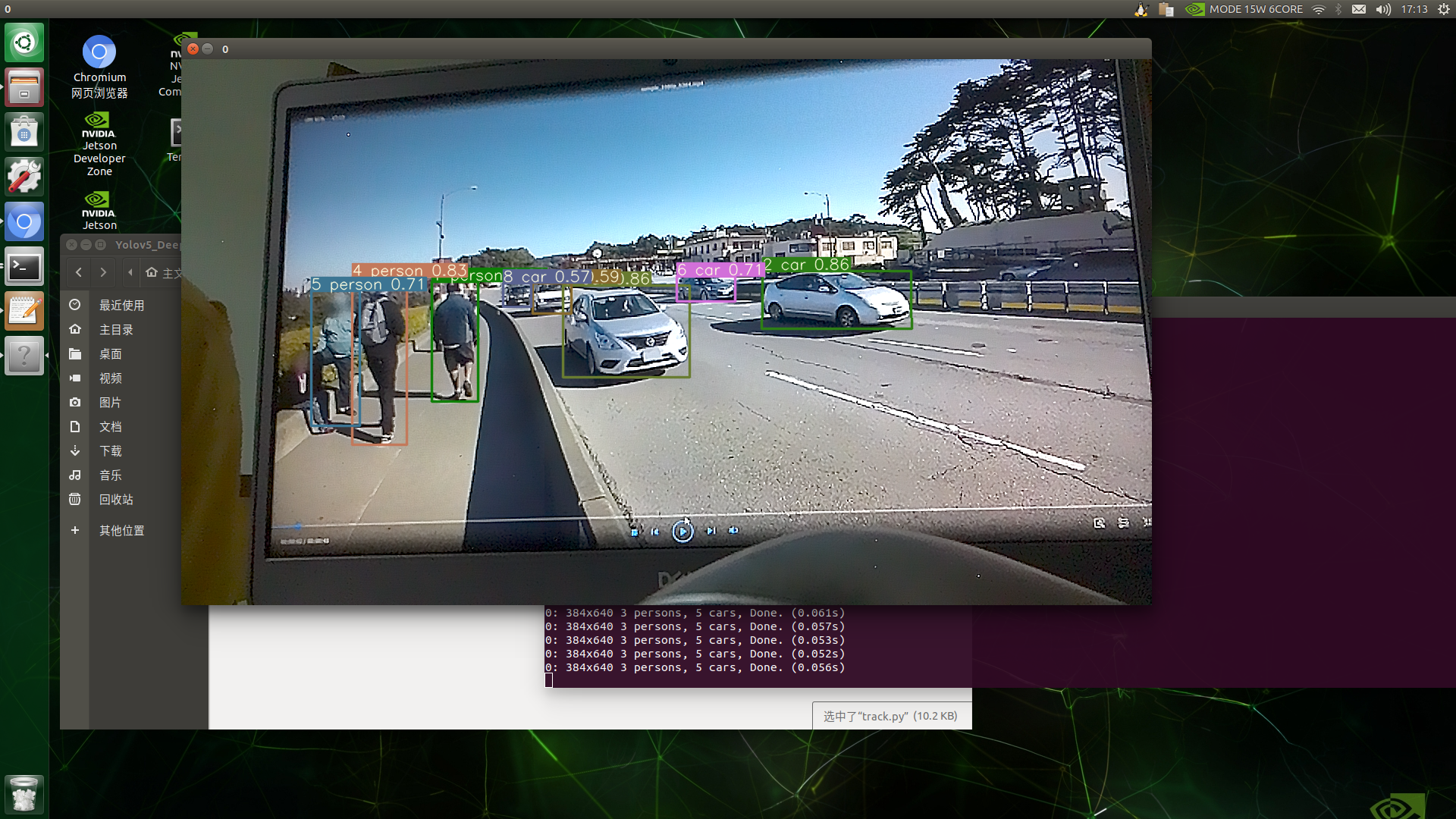Open NVIDIA Jetson Developer Zone desktop shortcut
This screenshot has height=819, width=1456.
tap(99, 144)
